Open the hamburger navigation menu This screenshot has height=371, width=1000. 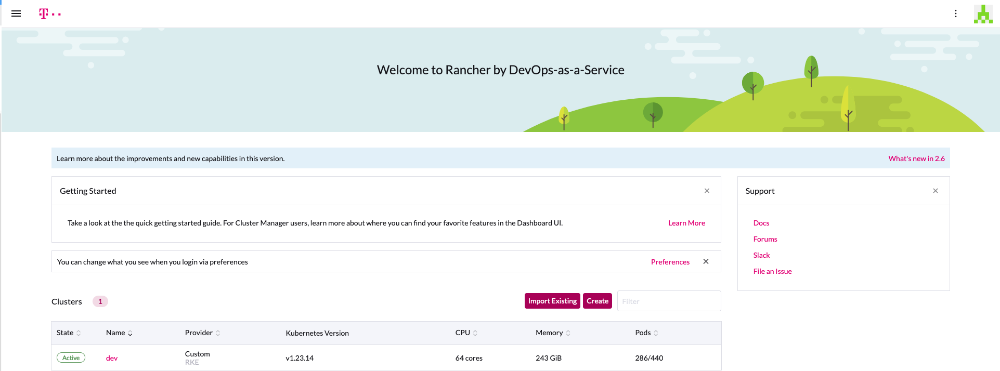click(x=16, y=13)
